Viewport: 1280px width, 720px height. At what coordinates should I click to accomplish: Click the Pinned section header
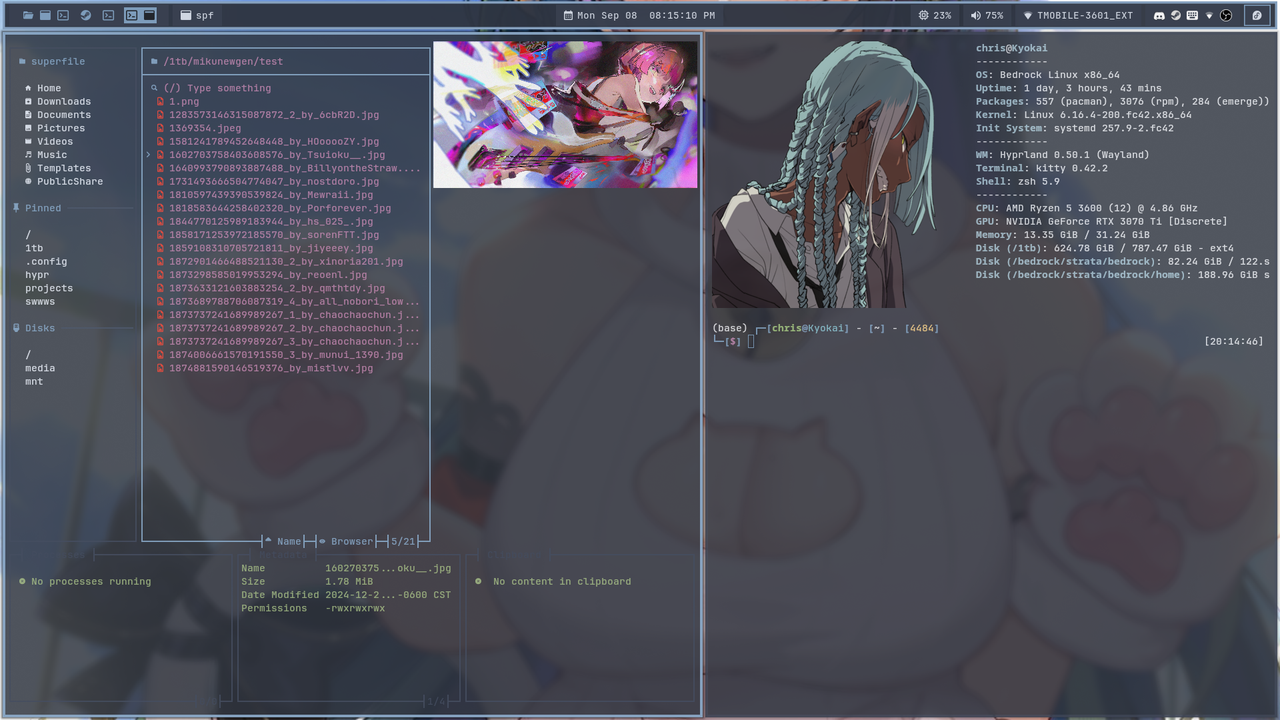tap(37, 208)
